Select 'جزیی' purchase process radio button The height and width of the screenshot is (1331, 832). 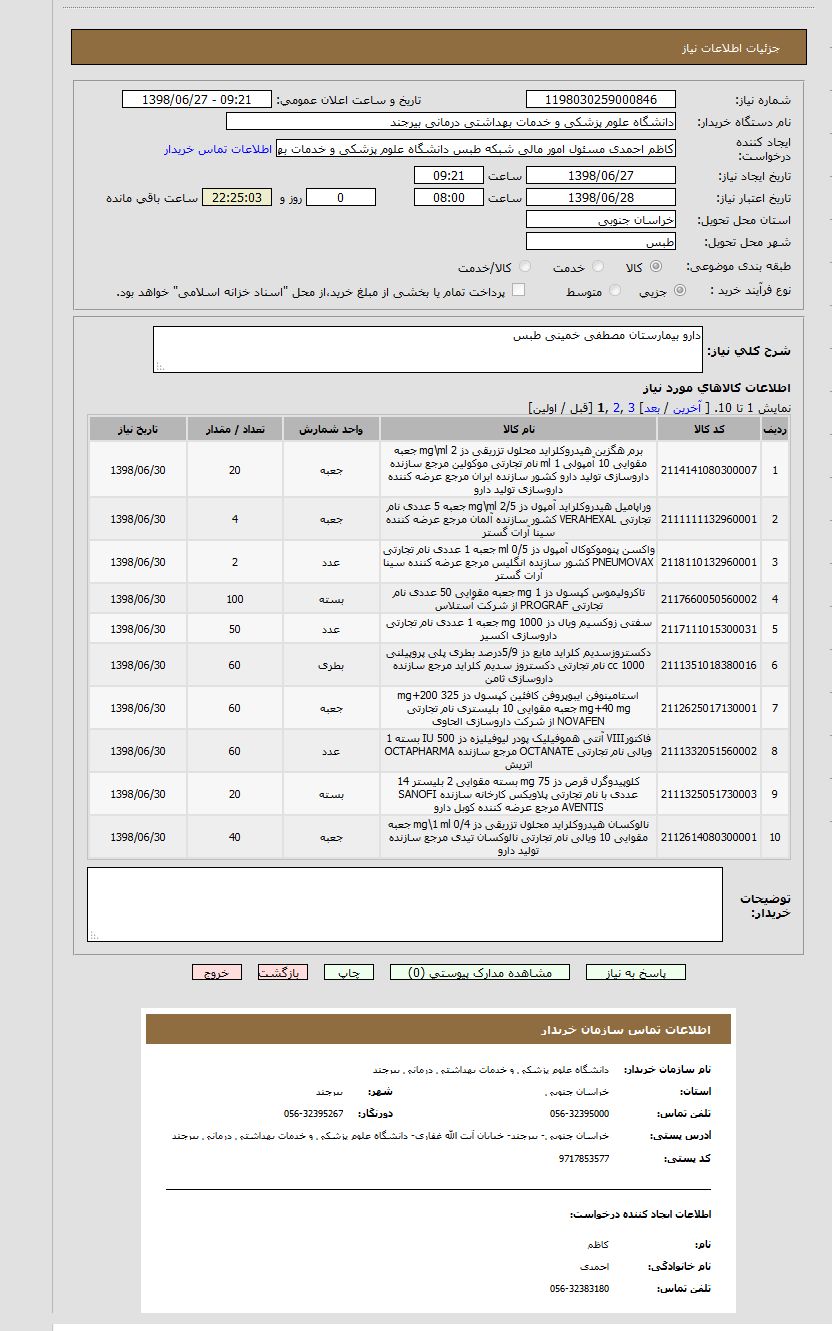click(x=680, y=291)
